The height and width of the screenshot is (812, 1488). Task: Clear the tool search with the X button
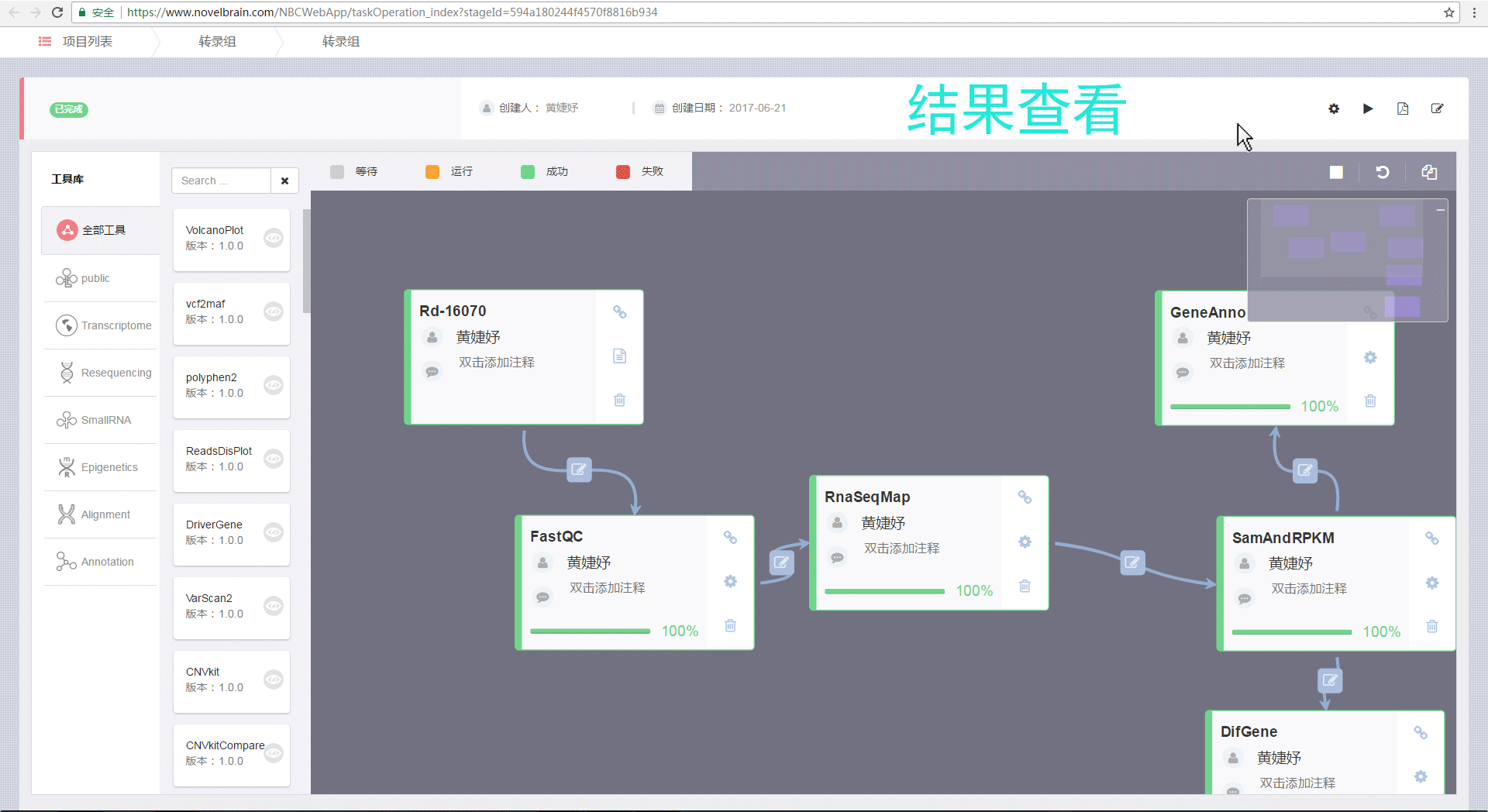coord(284,181)
